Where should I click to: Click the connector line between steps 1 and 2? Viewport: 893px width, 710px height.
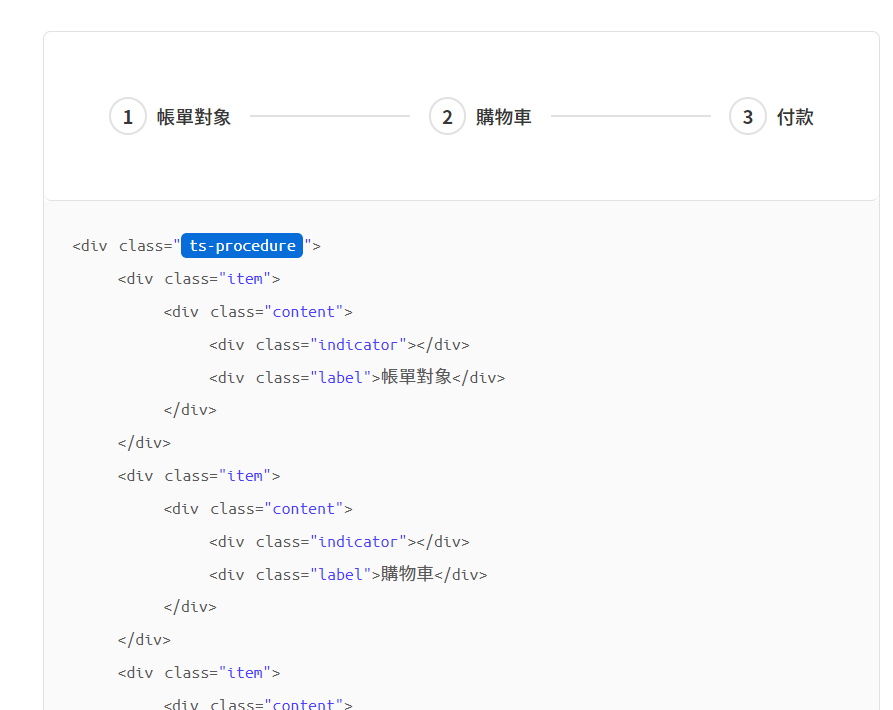point(330,116)
